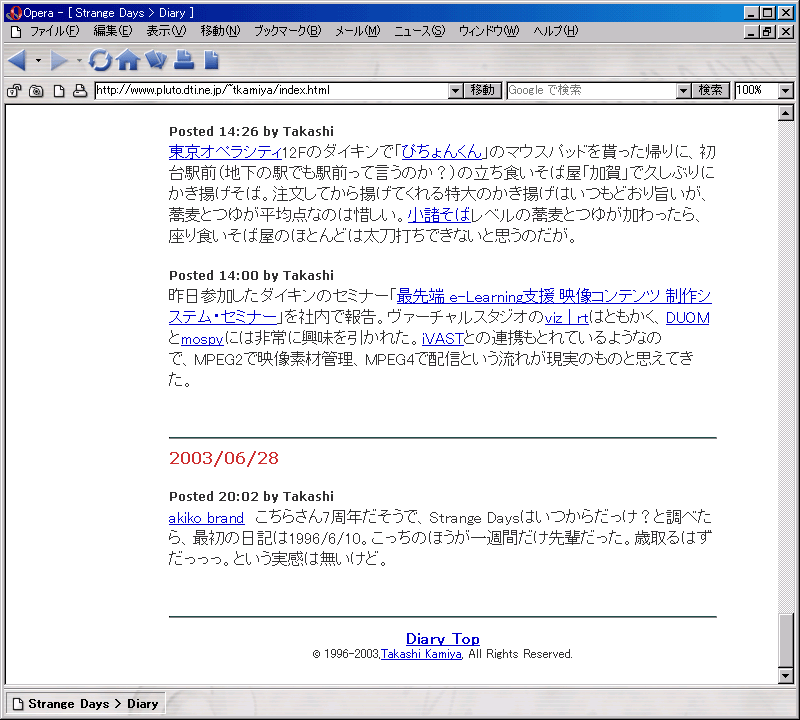Open the Forward button history dropdown arrow
800x720 pixels.
pos(79,61)
